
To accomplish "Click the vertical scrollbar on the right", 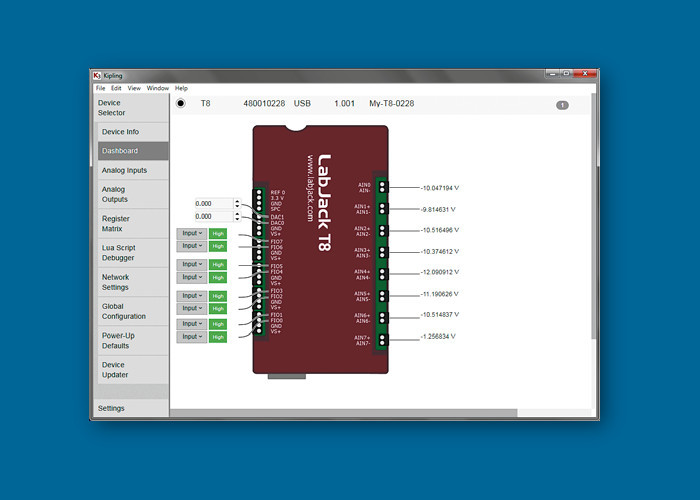I will (594, 215).
